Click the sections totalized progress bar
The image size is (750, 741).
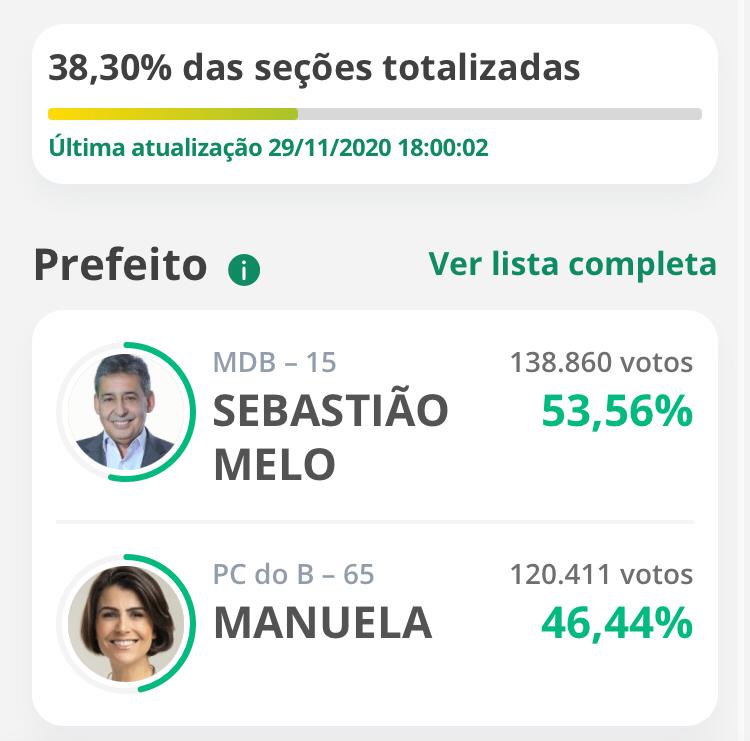[375, 114]
